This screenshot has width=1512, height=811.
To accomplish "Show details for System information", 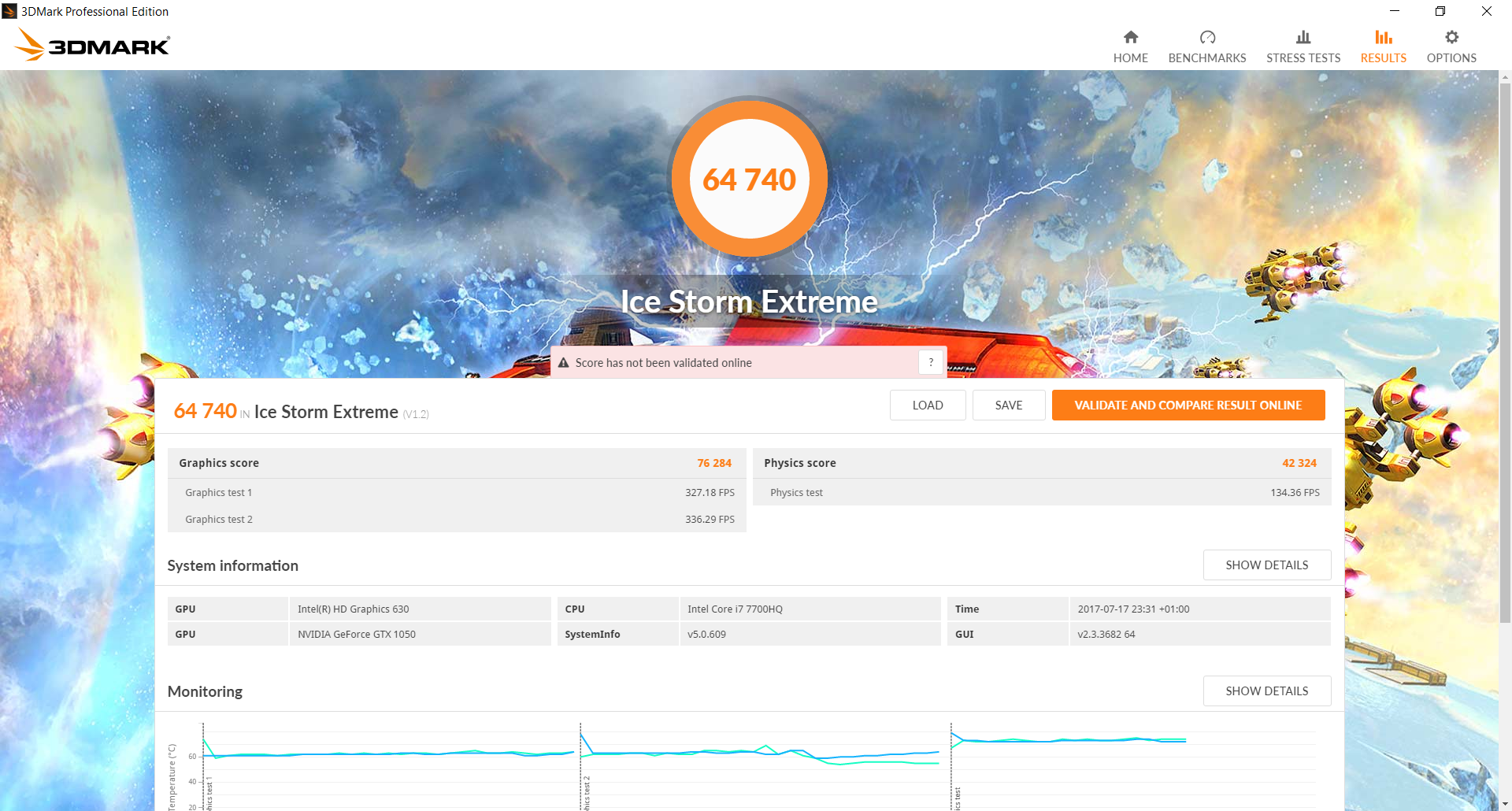I will (1267, 565).
